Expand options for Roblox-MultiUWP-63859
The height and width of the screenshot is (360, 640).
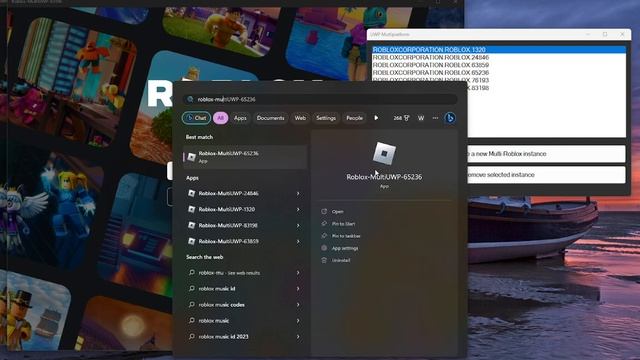[298, 241]
